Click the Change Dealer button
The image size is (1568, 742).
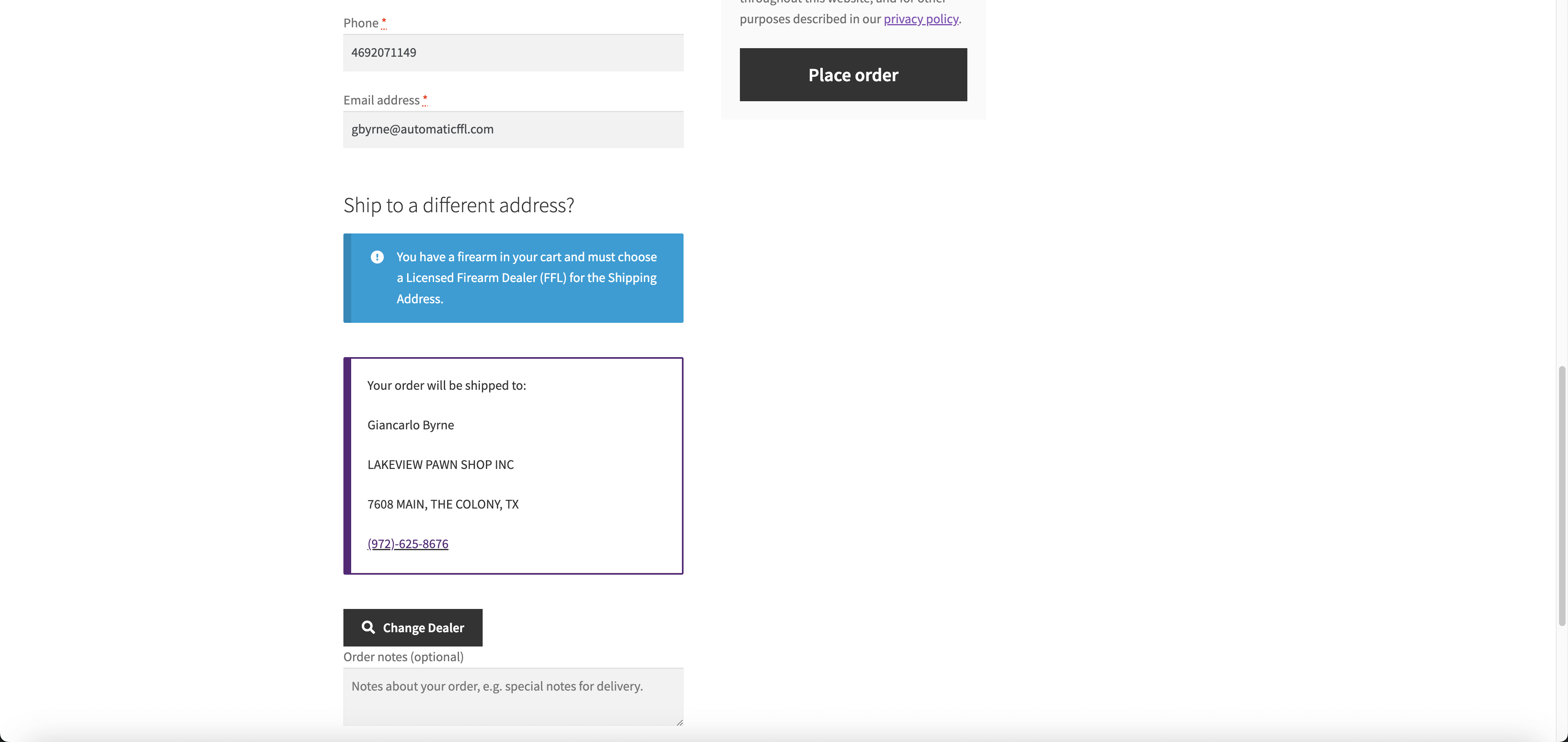click(412, 627)
